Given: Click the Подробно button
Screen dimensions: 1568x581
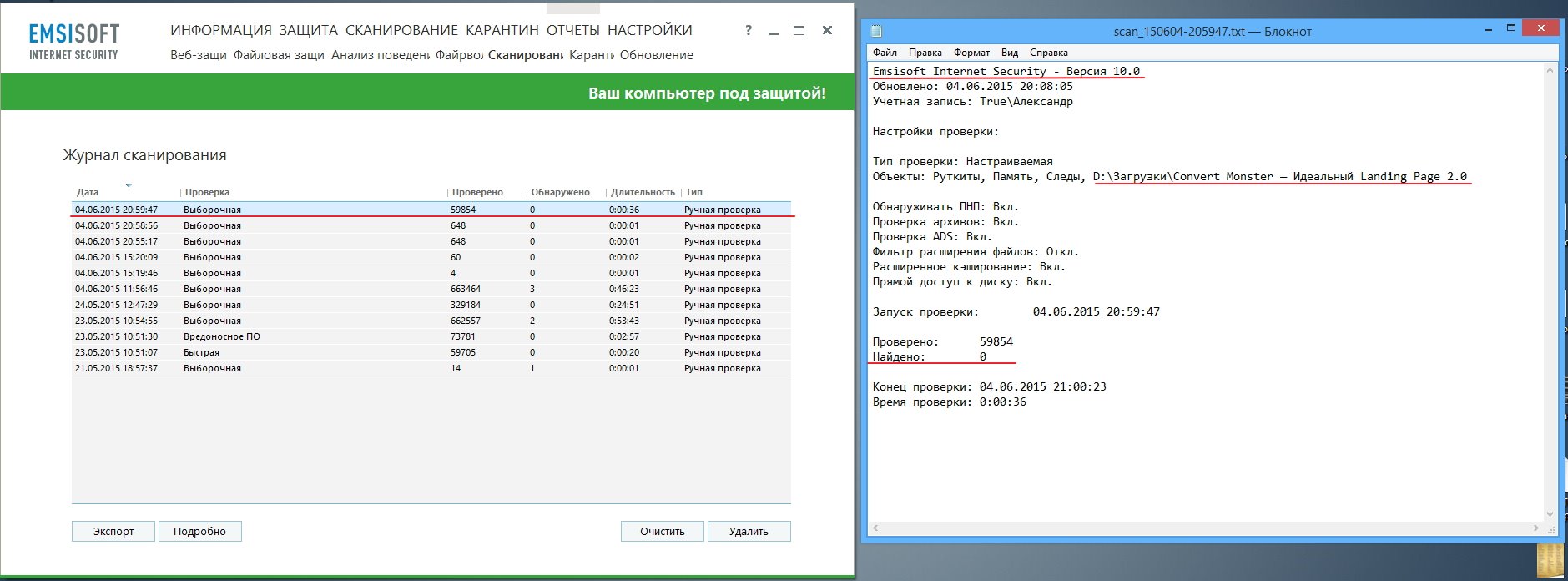Looking at the screenshot, I should coord(199,531).
